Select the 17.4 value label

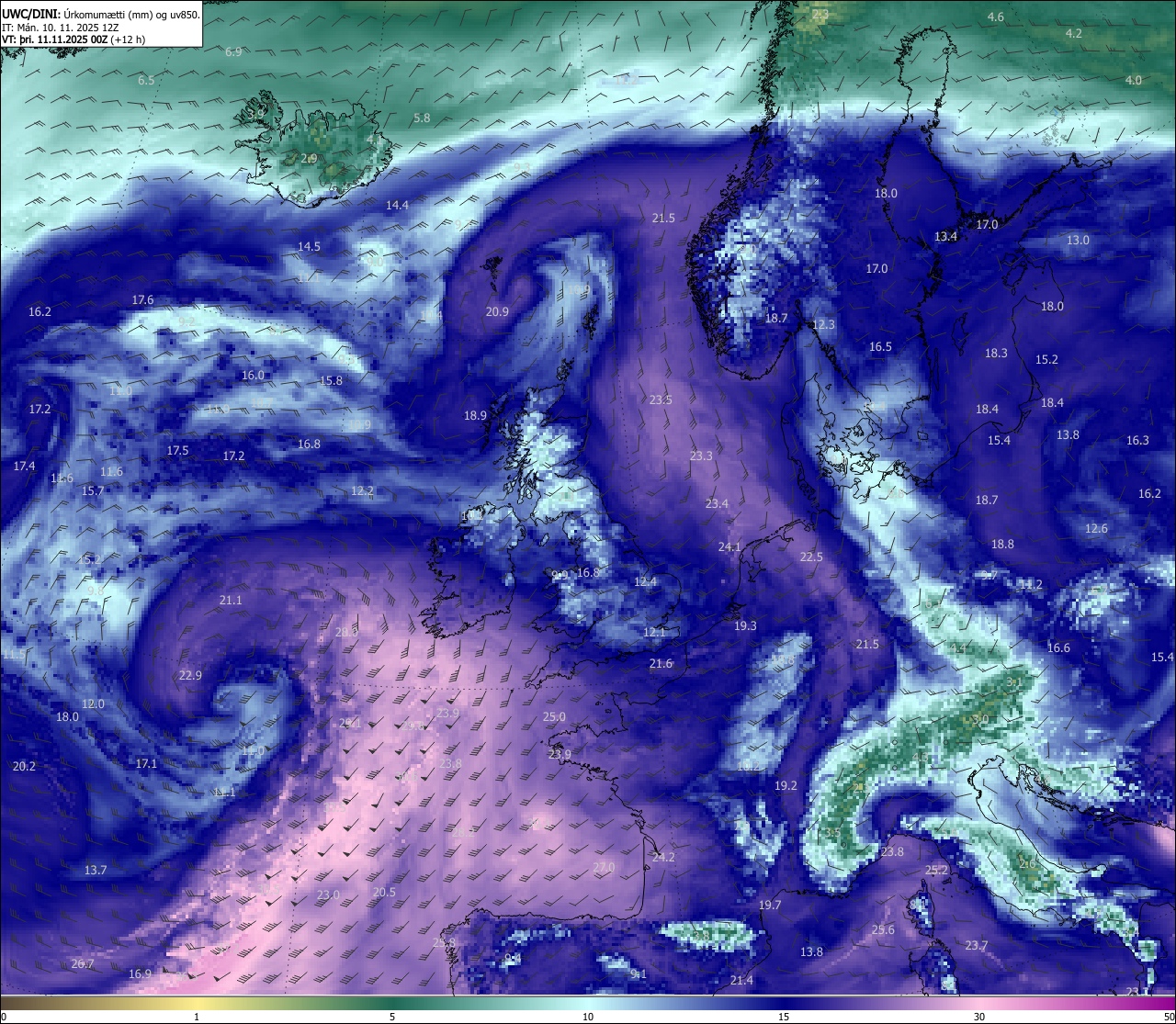pos(24,467)
